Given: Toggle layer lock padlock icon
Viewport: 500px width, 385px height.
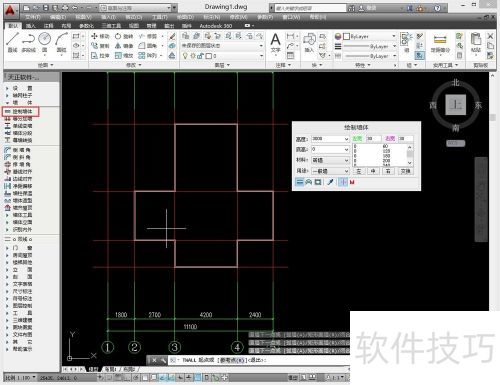Looking at the screenshot, I should pyautogui.click(x=200, y=56).
